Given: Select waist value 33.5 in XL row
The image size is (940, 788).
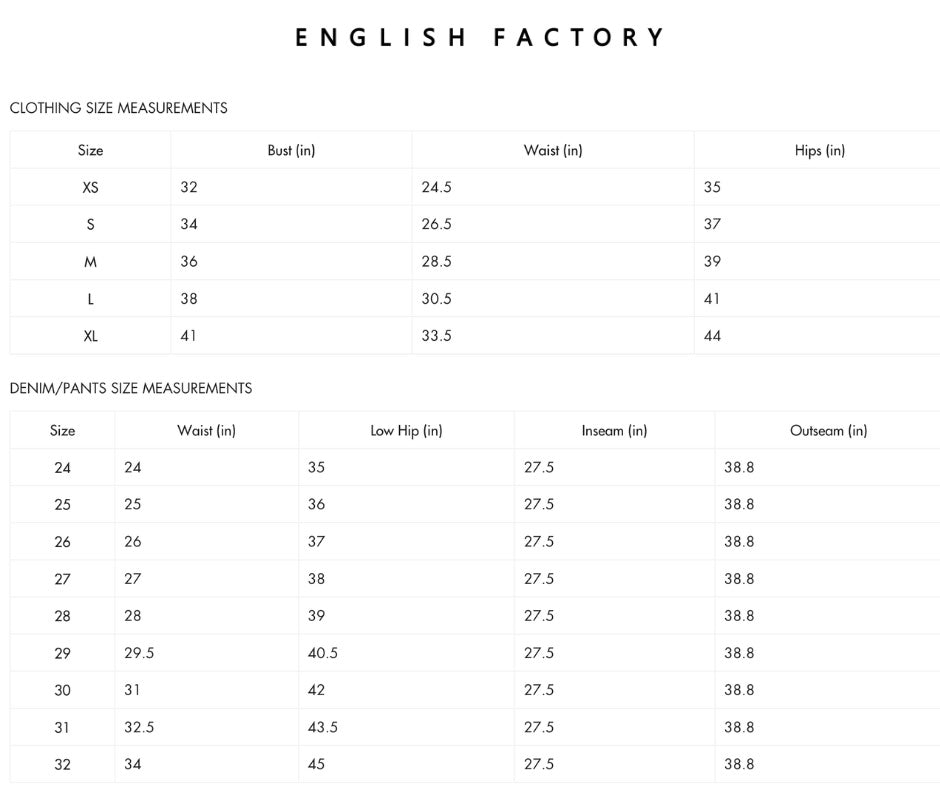Looking at the screenshot, I should point(436,336).
